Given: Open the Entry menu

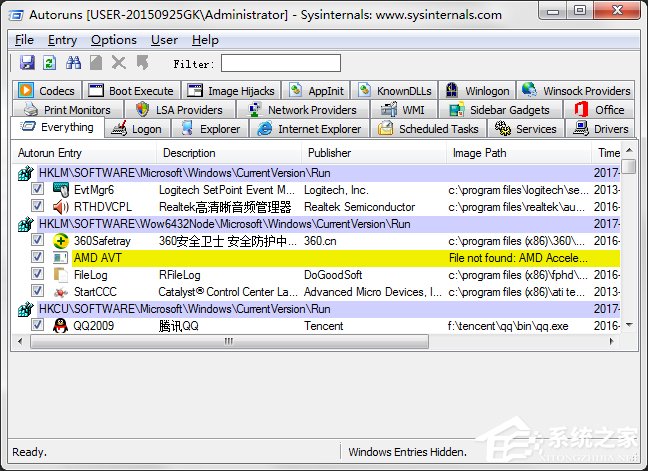Looking at the screenshot, I should pos(62,40).
